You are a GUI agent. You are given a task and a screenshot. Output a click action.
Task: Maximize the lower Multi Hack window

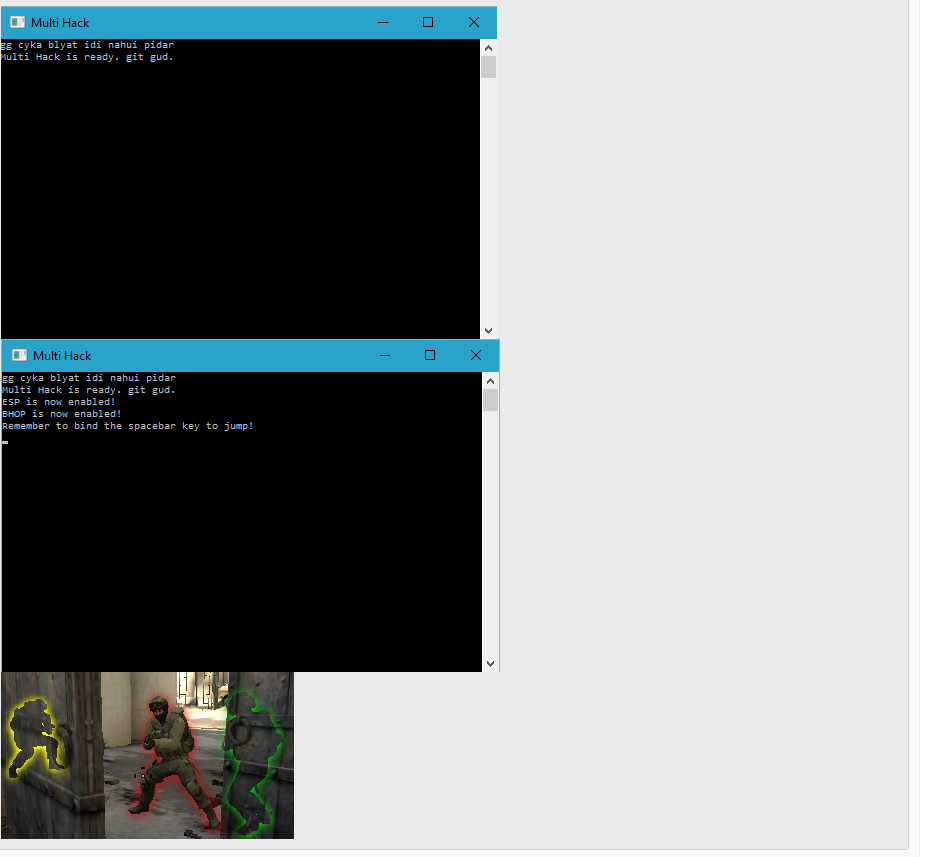tap(430, 355)
